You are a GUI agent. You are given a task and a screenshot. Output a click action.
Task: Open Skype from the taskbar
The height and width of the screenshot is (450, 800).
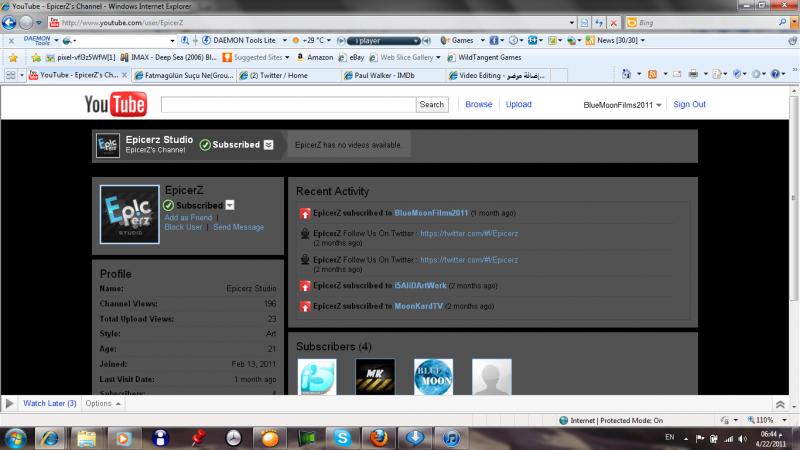pos(342,438)
